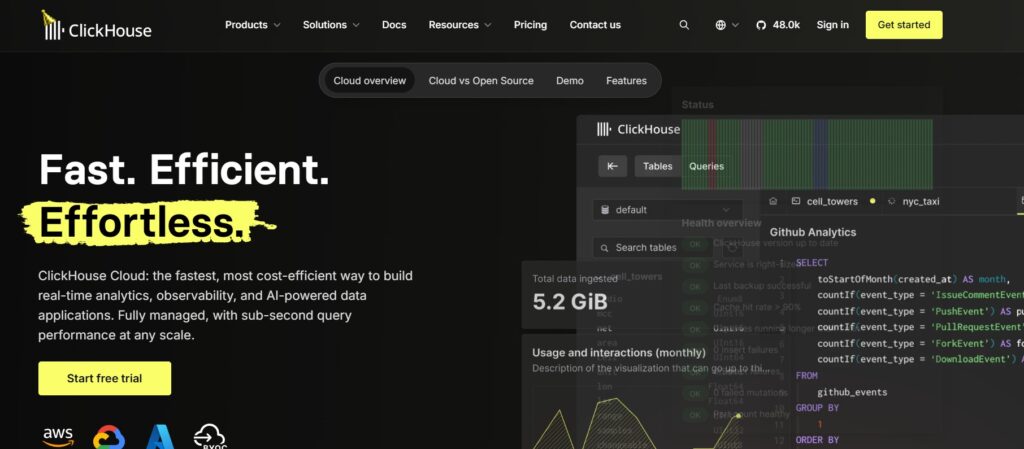Click Start free trial button

(x=104, y=378)
